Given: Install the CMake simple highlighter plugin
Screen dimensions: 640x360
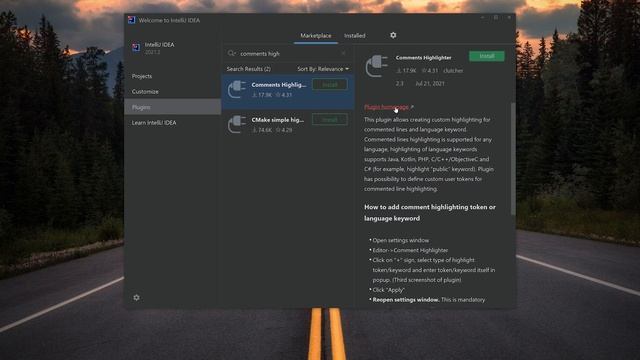Looking at the screenshot, I should 330,120.
